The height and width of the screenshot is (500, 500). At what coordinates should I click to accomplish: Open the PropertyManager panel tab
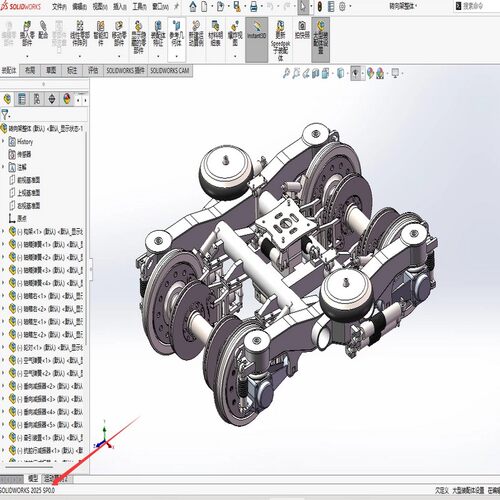(x=22, y=99)
